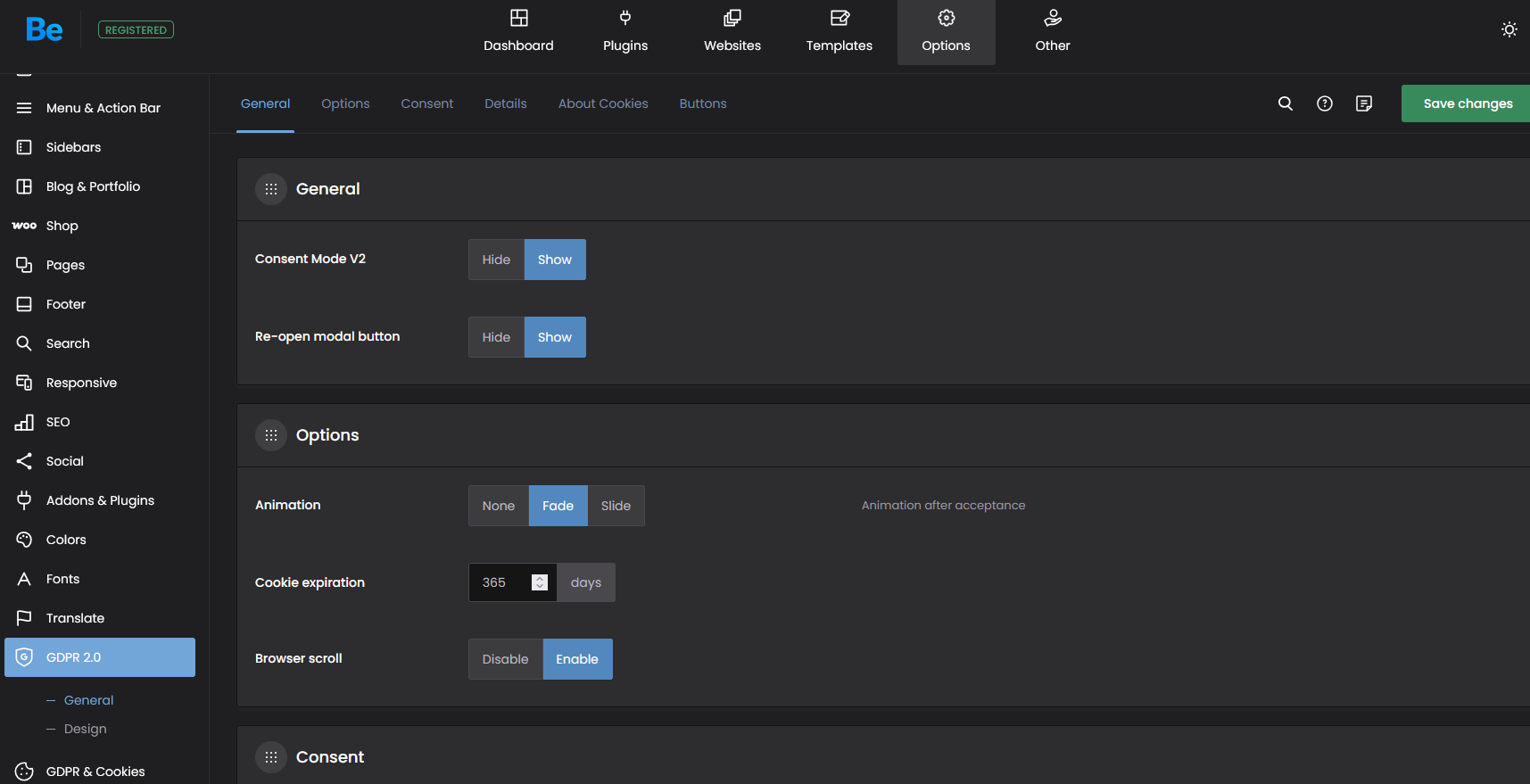This screenshot has width=1530, height=784.
Task: Collapse the Options section using grid handle
Action: pos(271,435)
